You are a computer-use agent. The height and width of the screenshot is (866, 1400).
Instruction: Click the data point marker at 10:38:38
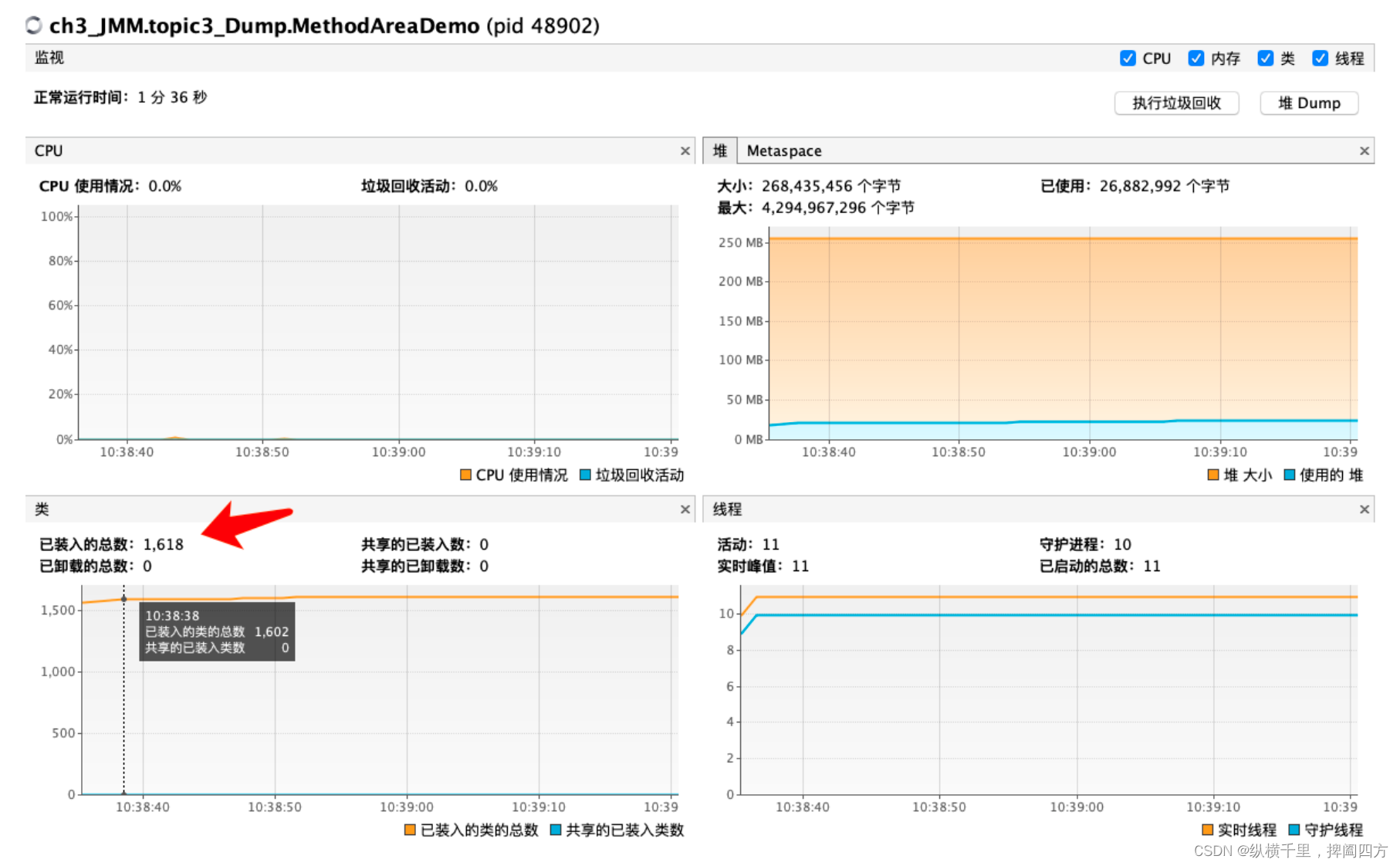coord(123,599)
